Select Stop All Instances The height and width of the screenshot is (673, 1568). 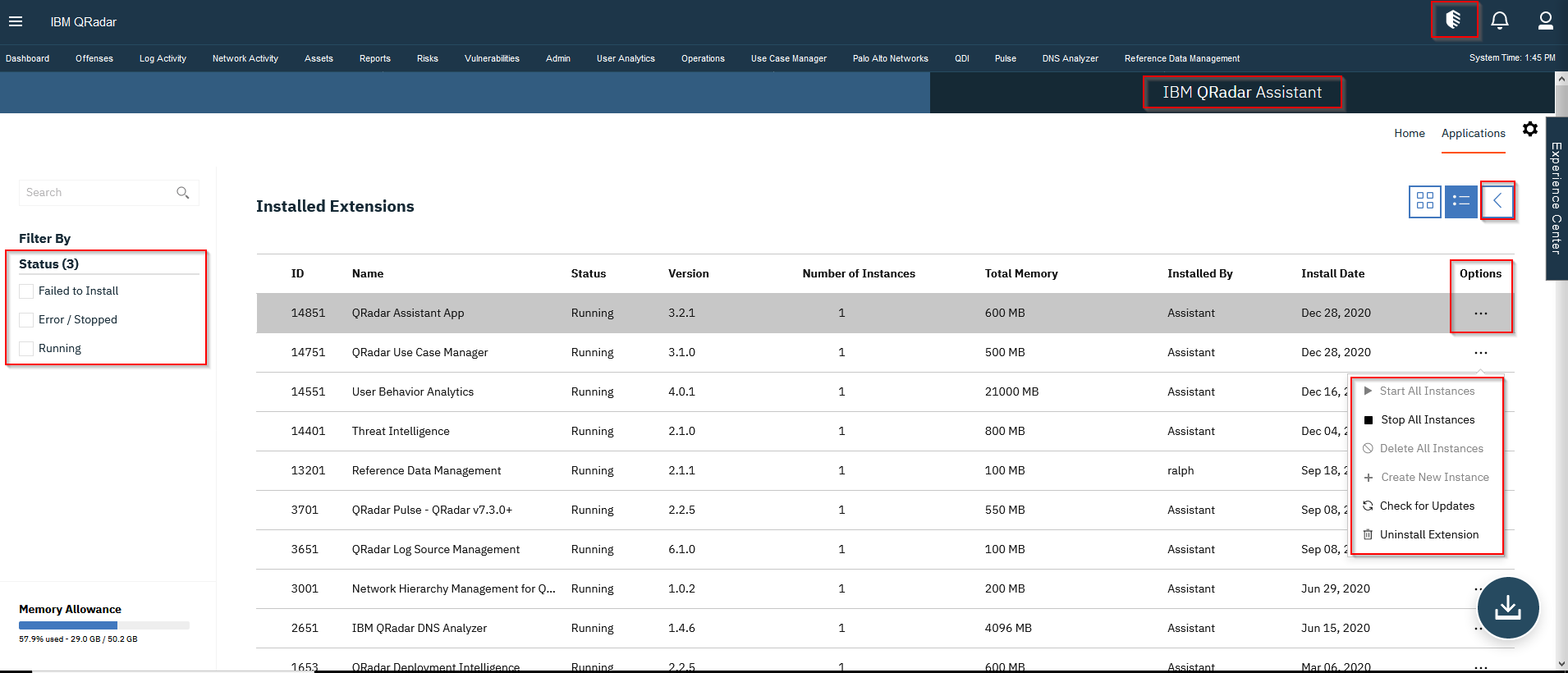click(x=1427, y=419)
